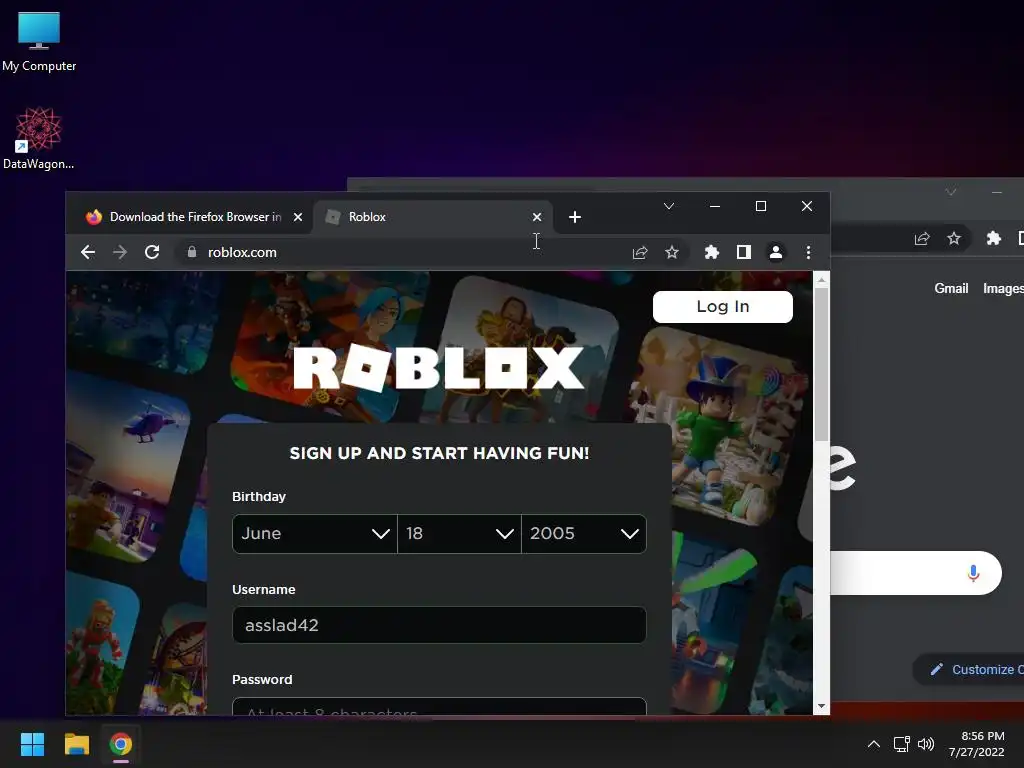
Task: Open volume control tray icon
Action: pos(926,744)
